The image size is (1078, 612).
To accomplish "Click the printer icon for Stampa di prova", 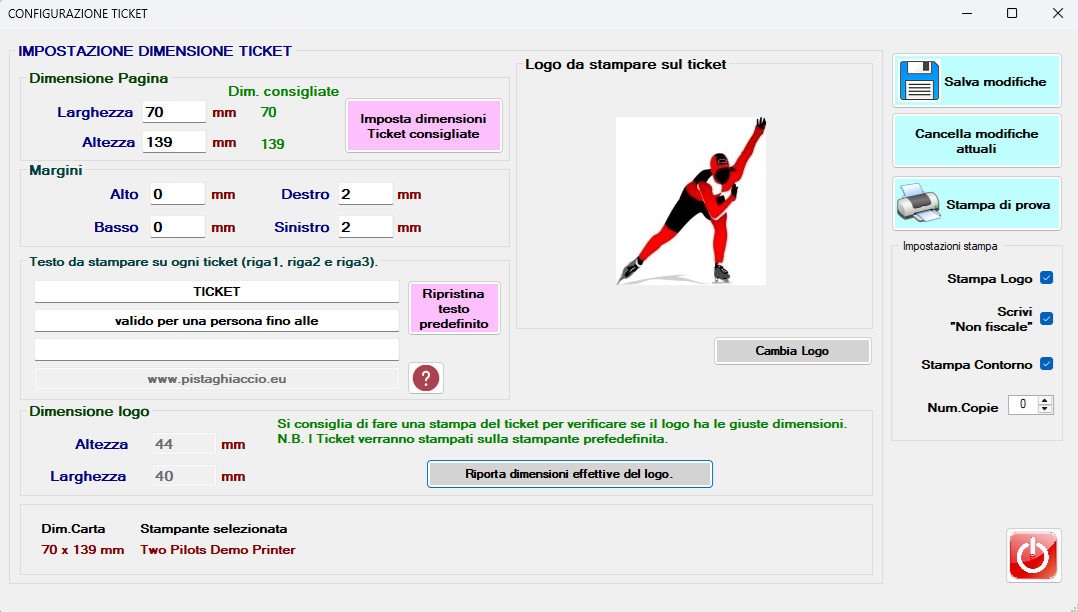I will 918,204.
